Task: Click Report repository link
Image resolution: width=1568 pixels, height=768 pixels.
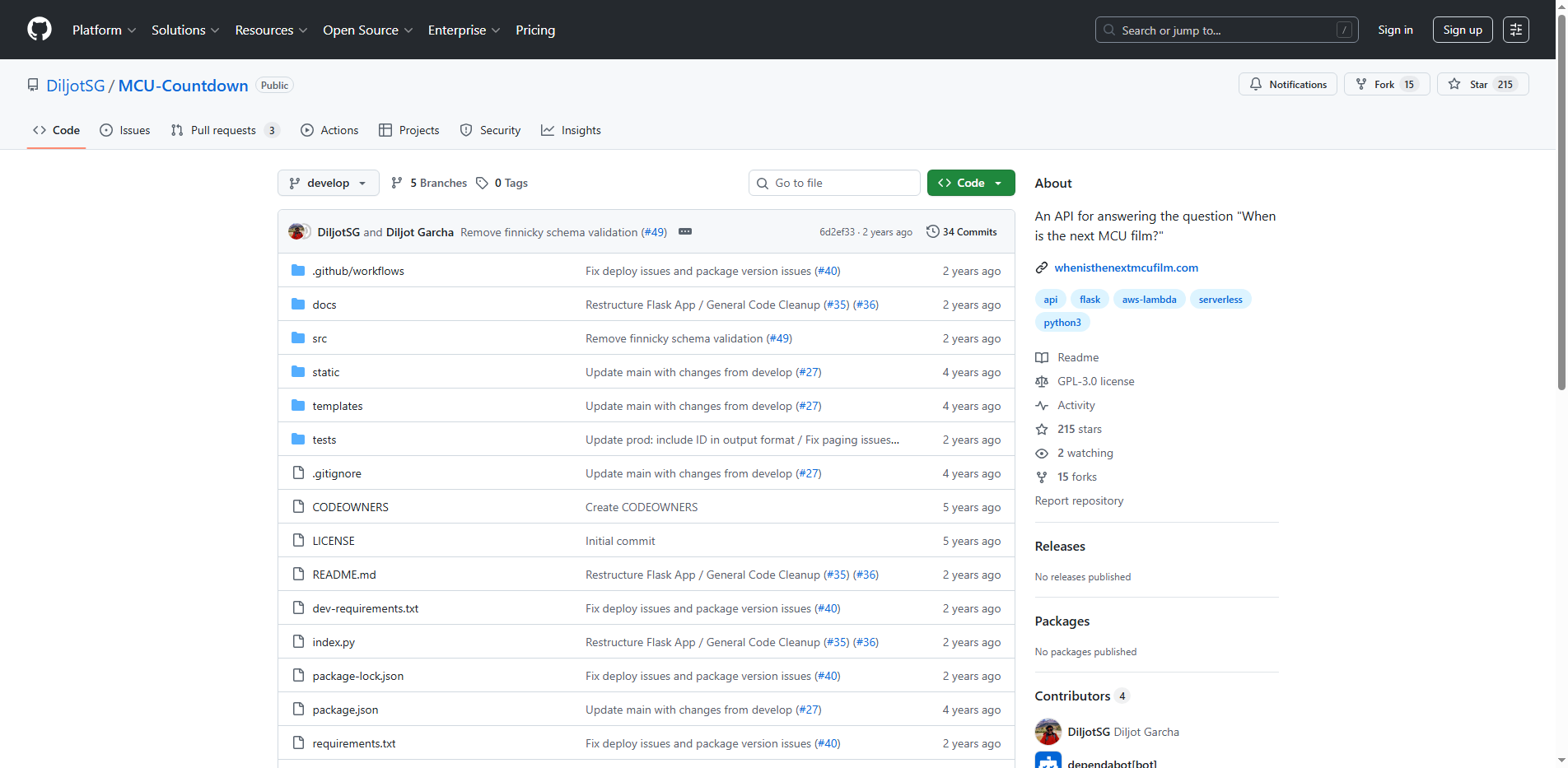Action: [1079, 500]
